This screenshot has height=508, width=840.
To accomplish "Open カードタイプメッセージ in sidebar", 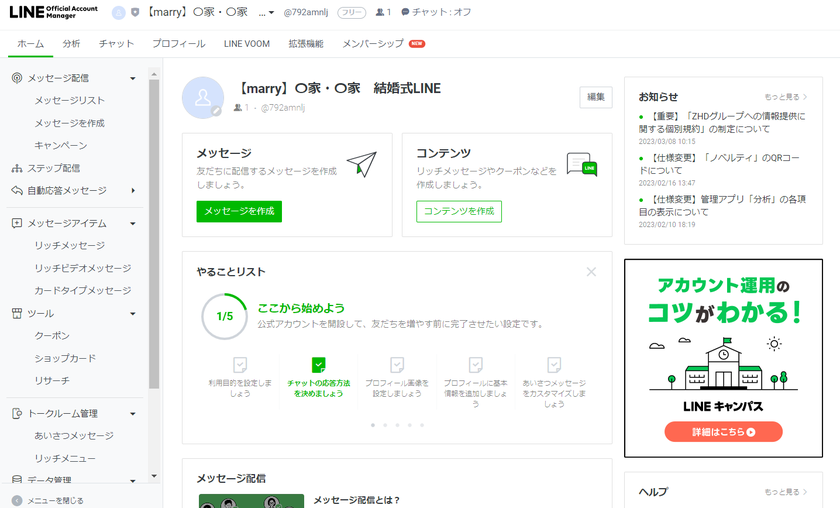I will click(82, 290).
